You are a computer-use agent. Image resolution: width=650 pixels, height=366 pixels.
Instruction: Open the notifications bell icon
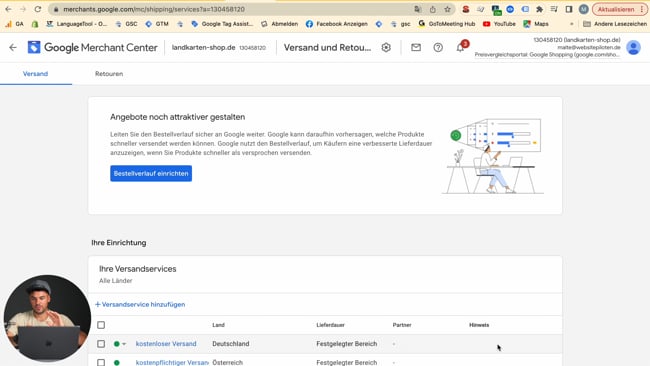[461, 48]
